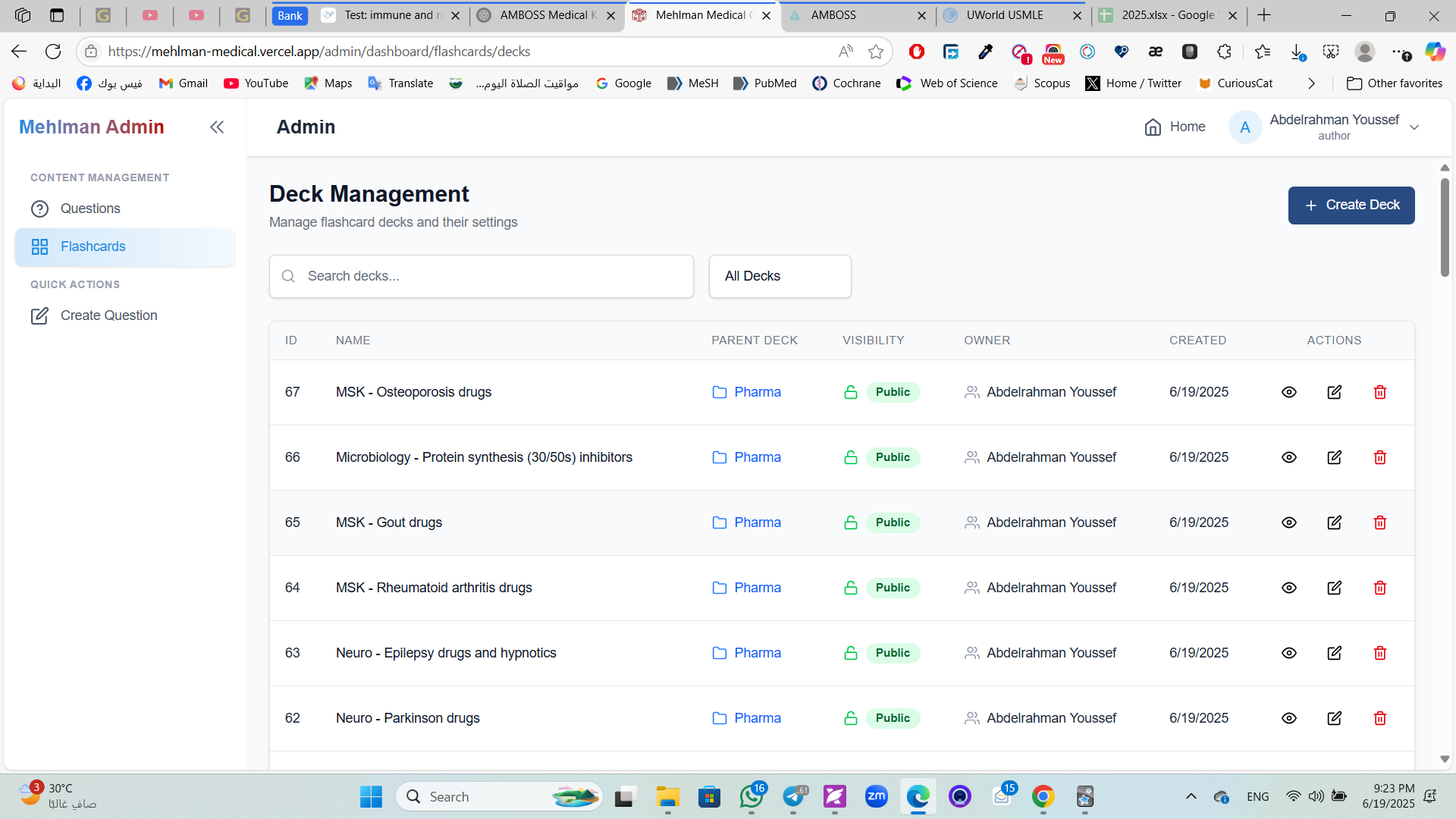Image resolution: width=1456 pixels, height=819 pixels.
Task: Open Create Question in quick actions
Action: click(108, 315)
